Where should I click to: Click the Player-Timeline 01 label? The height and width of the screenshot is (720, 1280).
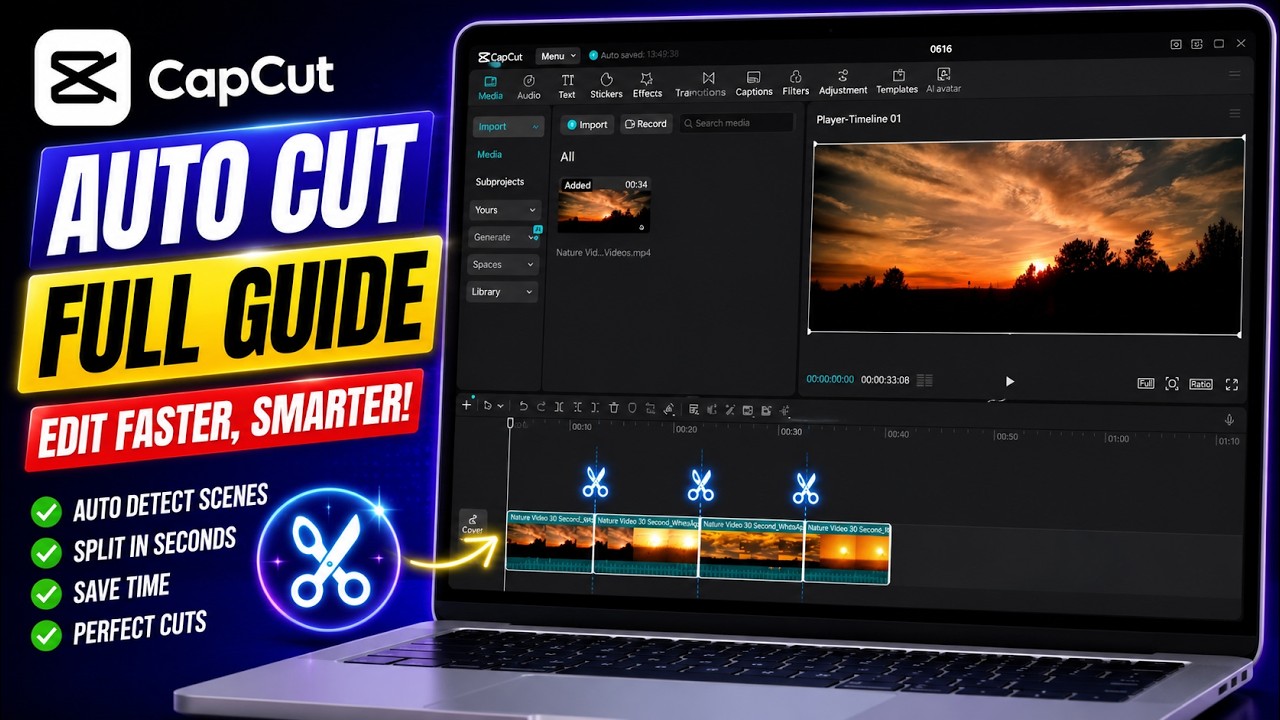coord(859,119)
